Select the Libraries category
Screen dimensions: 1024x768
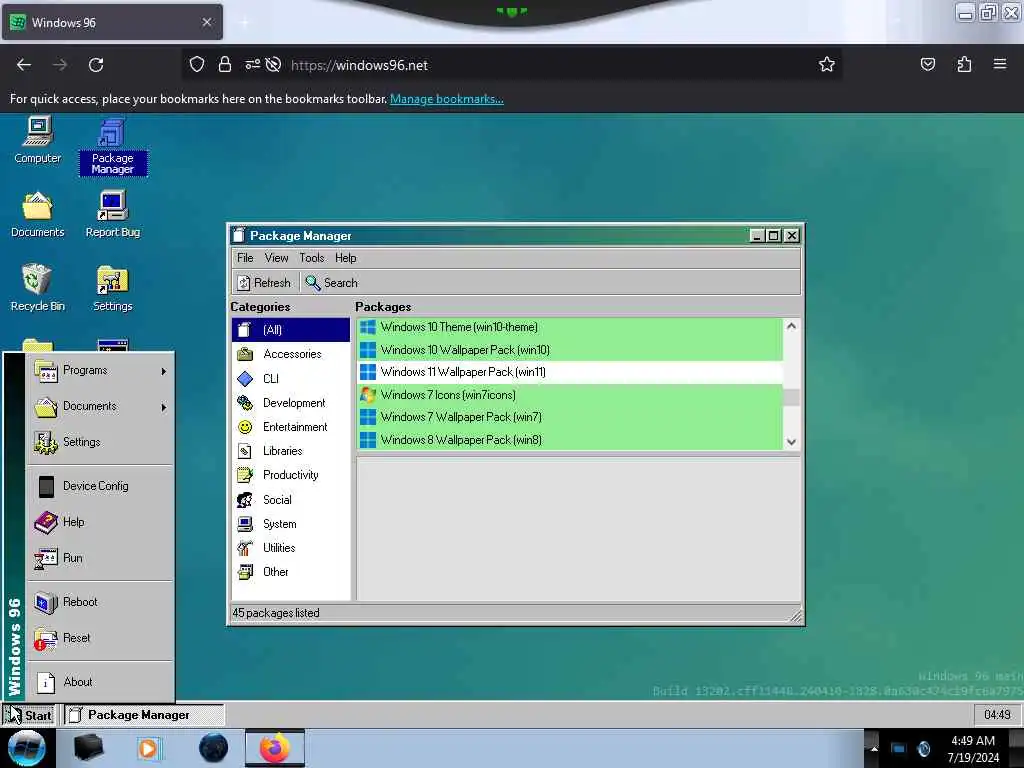[291, 451]
